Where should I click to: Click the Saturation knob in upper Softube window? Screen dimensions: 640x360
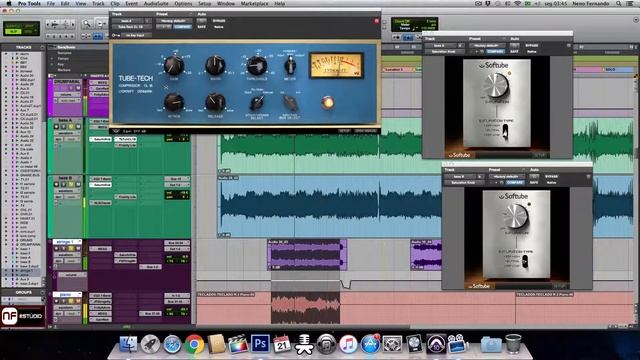coord(496,85)
